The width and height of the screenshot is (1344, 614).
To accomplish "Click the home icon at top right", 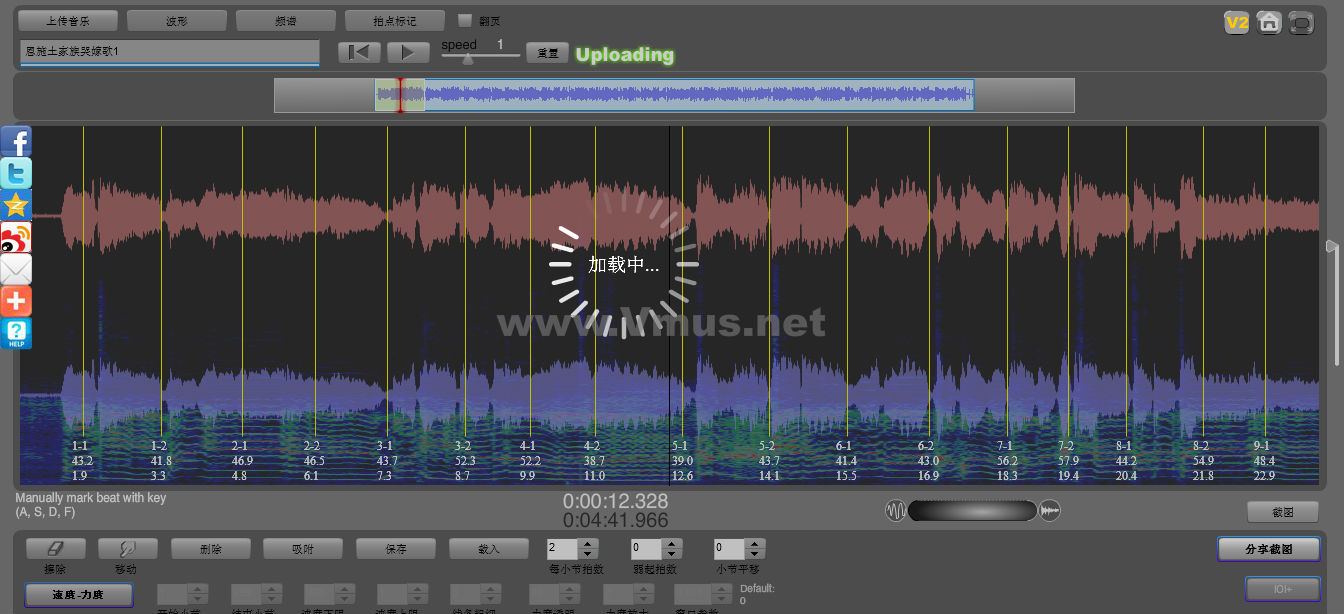I will click(1269, 22).
